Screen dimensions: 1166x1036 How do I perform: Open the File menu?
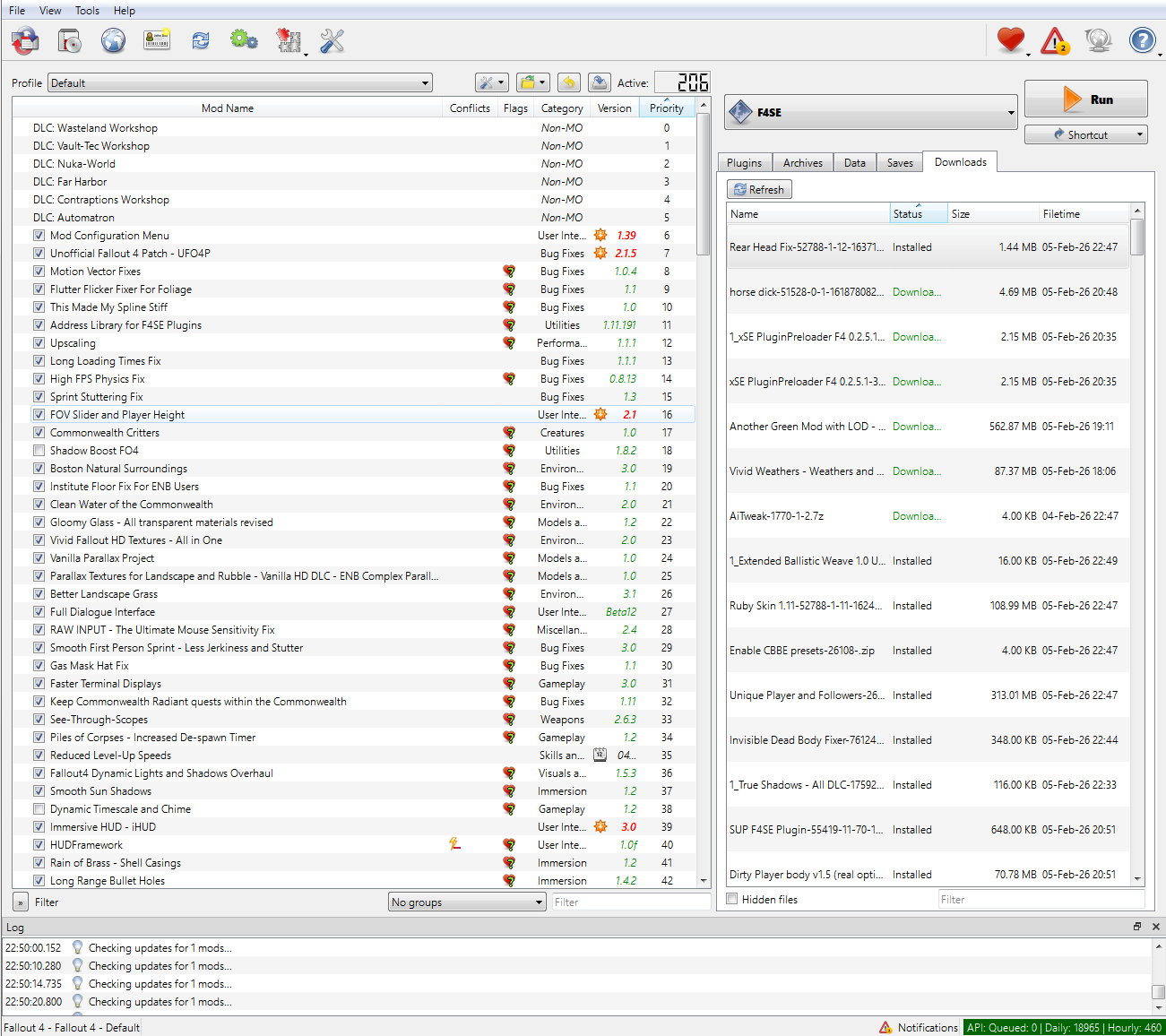pyautogui.click(x=17, y=11)
